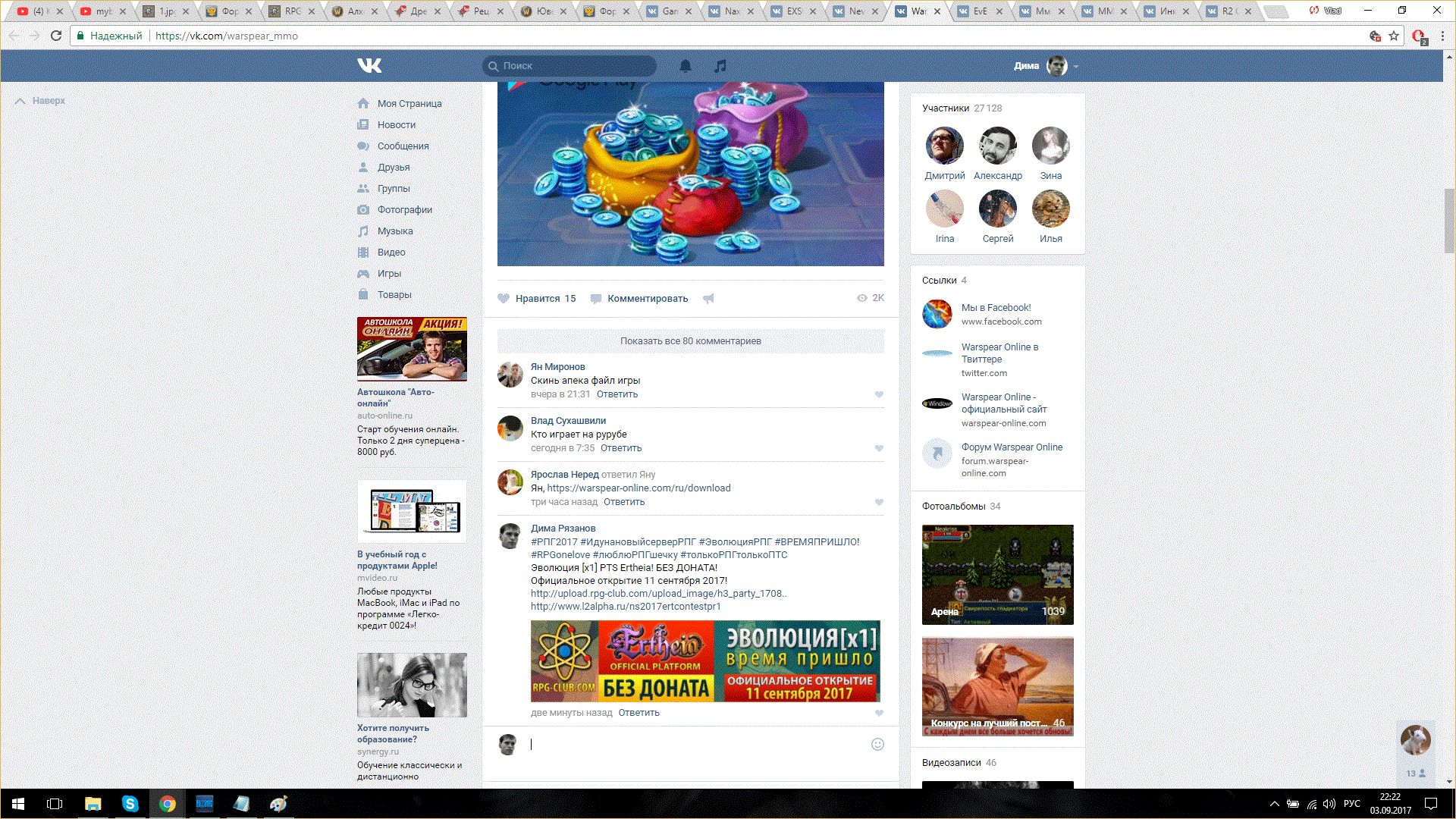Open action center notifications icon
Image resolution: width=1456 pixels, height=819 pixels.
[1431, 804]
